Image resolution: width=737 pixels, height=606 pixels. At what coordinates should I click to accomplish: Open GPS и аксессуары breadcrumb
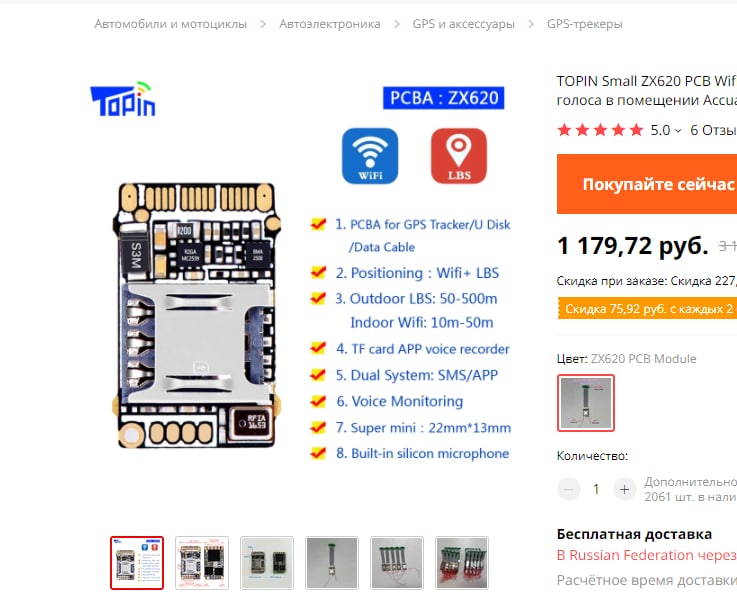coord(463,24)
